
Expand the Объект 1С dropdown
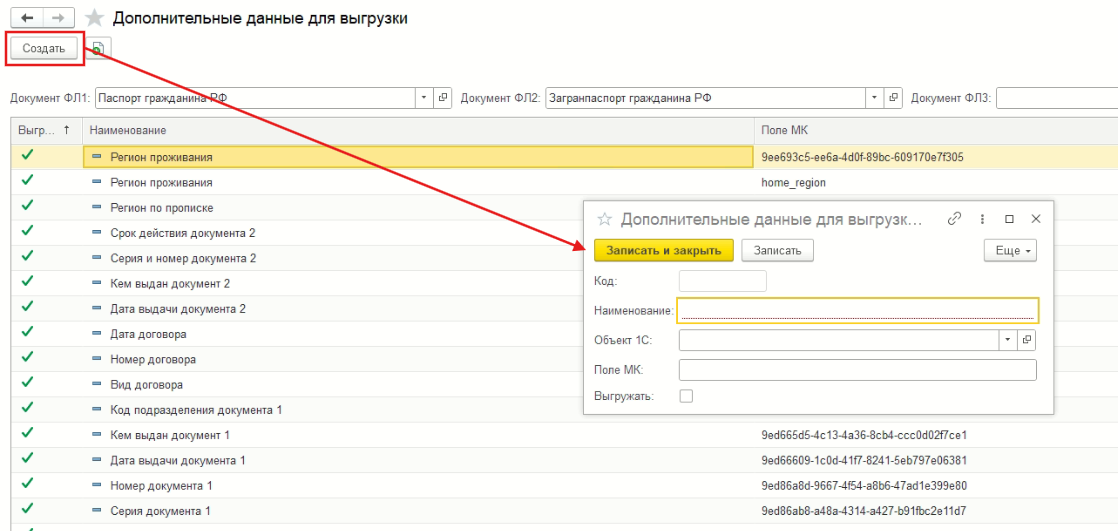point(1007,340)
